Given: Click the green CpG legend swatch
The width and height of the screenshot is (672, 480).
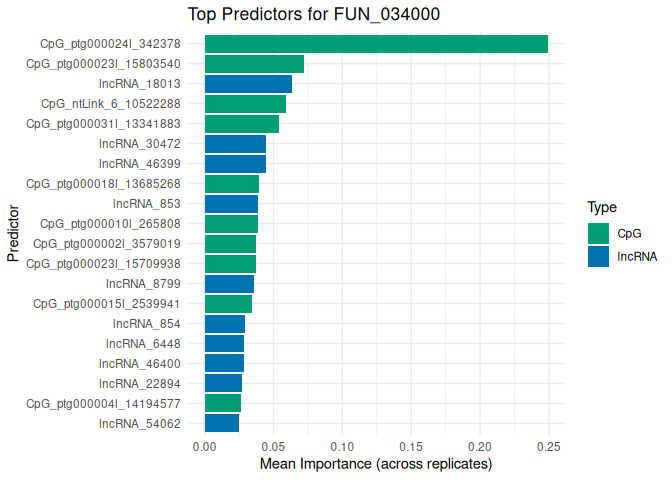Looking at the screenshot, I should [599, 233].
